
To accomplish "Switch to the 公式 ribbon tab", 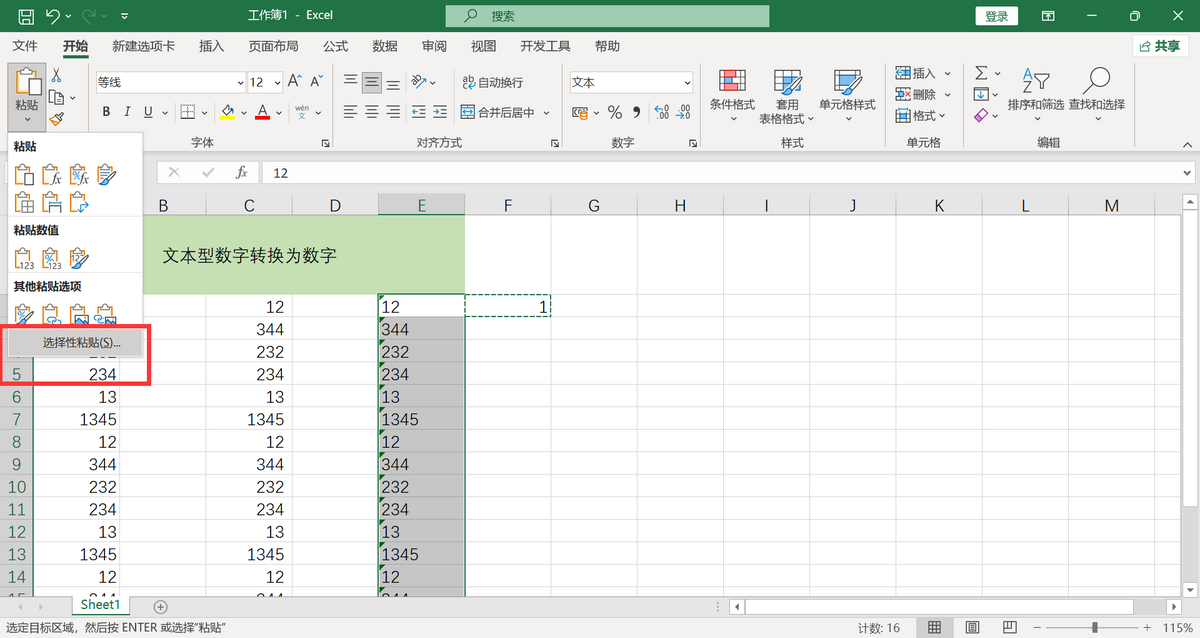I will 335,46.
